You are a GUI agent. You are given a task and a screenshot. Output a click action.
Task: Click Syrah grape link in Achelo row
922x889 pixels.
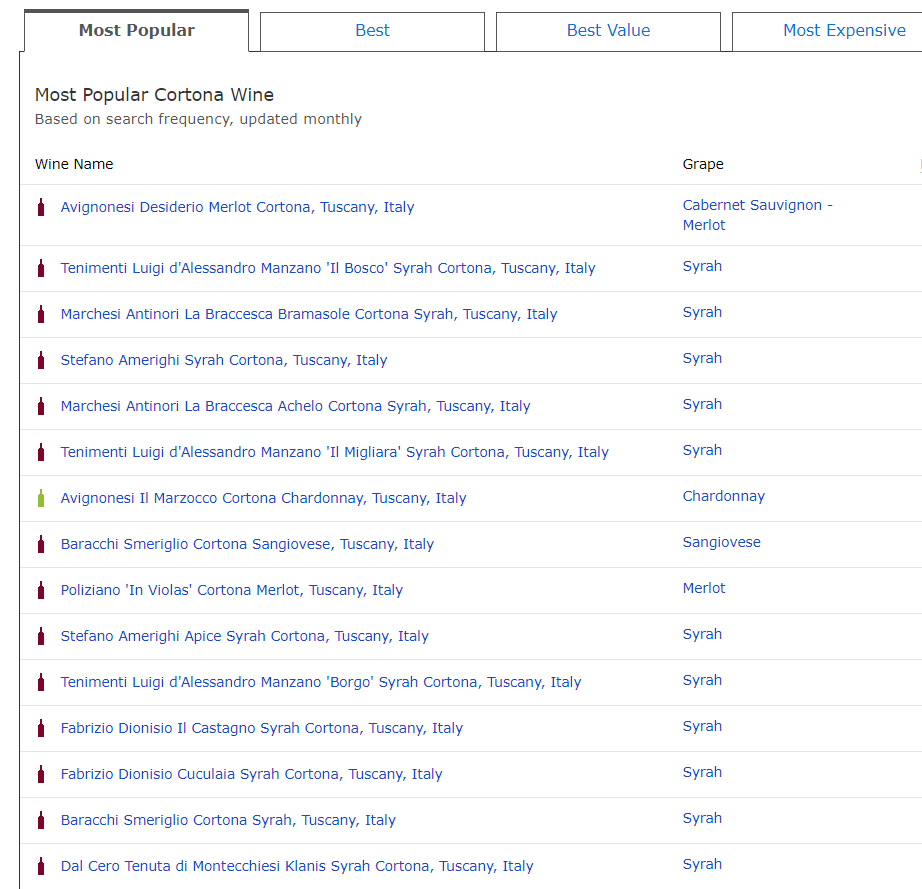pos(702,404)
